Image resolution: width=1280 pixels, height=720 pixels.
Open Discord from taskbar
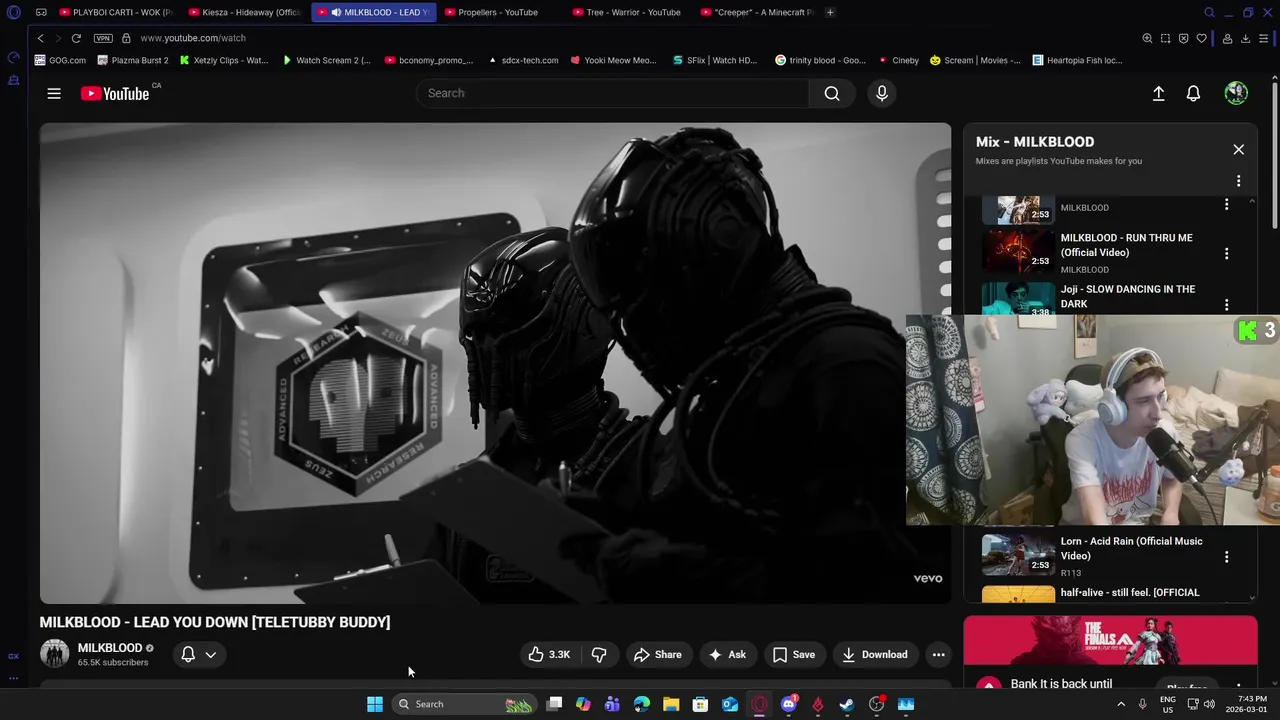(788, 704)
